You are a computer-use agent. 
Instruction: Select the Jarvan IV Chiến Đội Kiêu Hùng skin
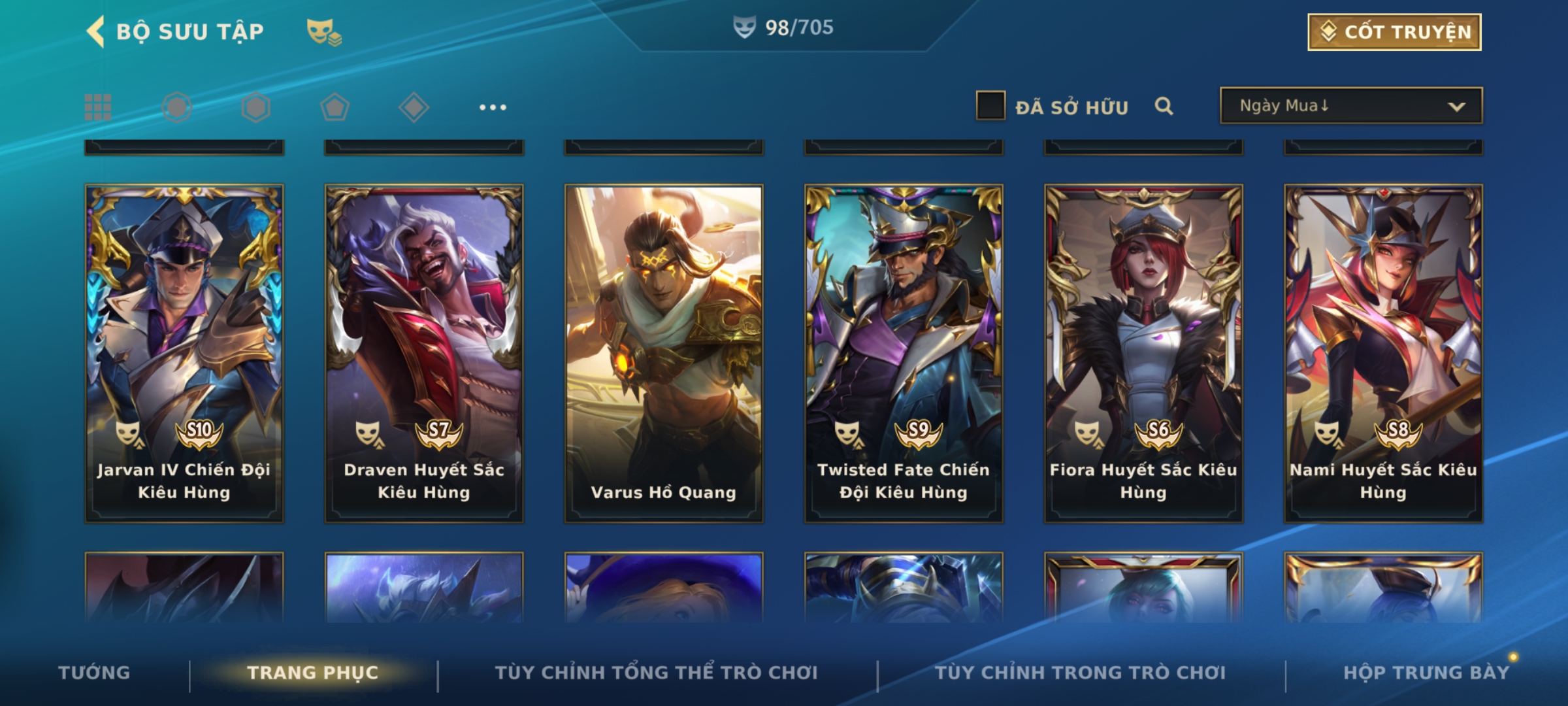click(x=184, y=353)
